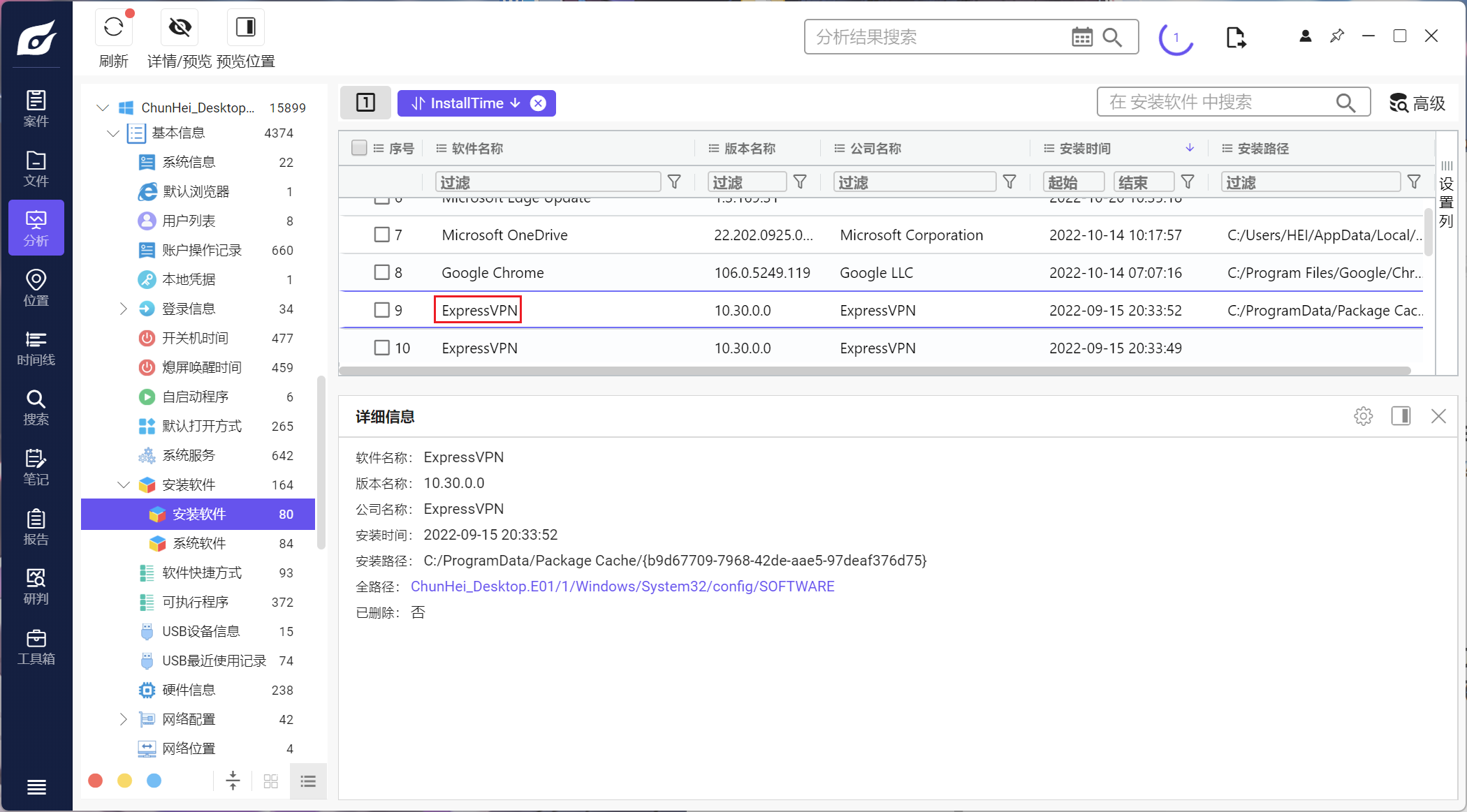This screenshot has width=1467, height=812.
Task: Check the row 9 ExpressVPN checkbox
Action: click(x=381, y=310)
